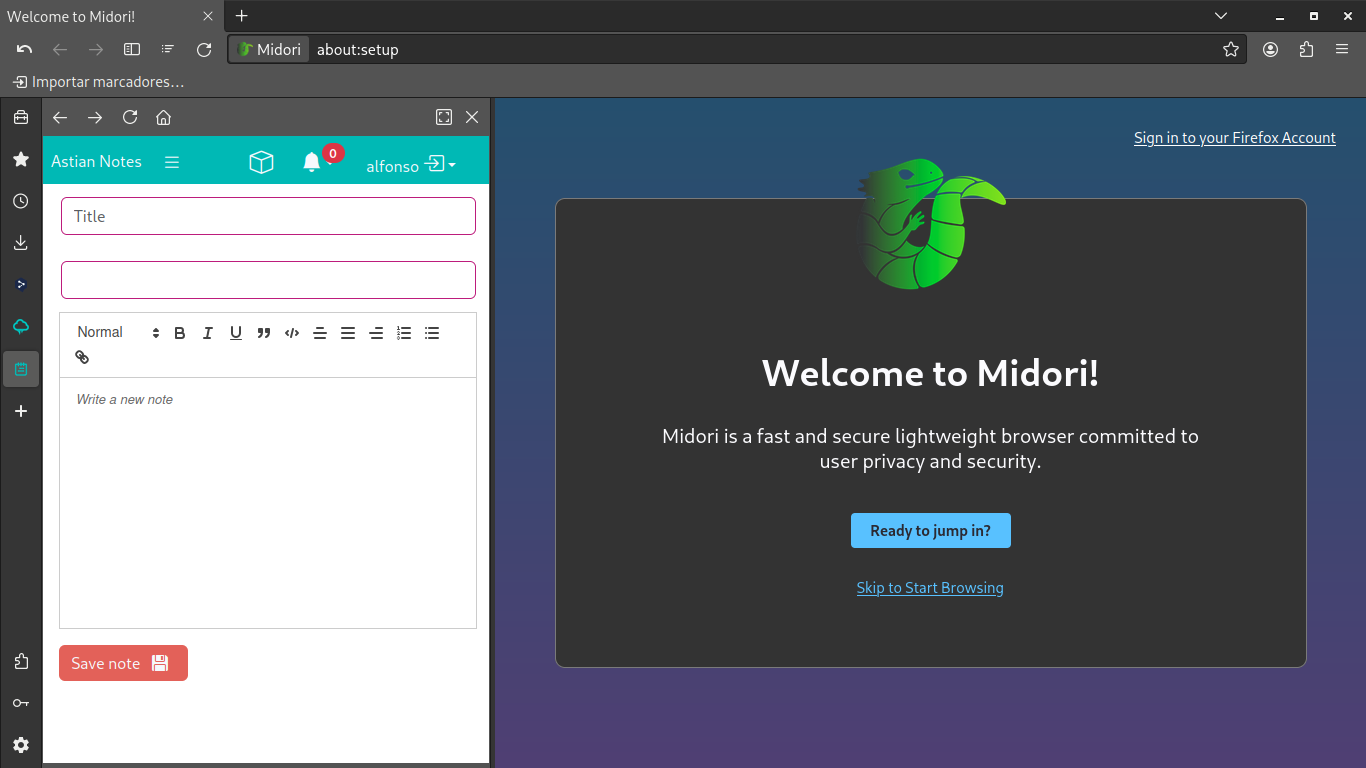Viewport: 1366px width, 768px height.
Task: Open the settings gear in sidebar
Action: (x=21, y=745)
